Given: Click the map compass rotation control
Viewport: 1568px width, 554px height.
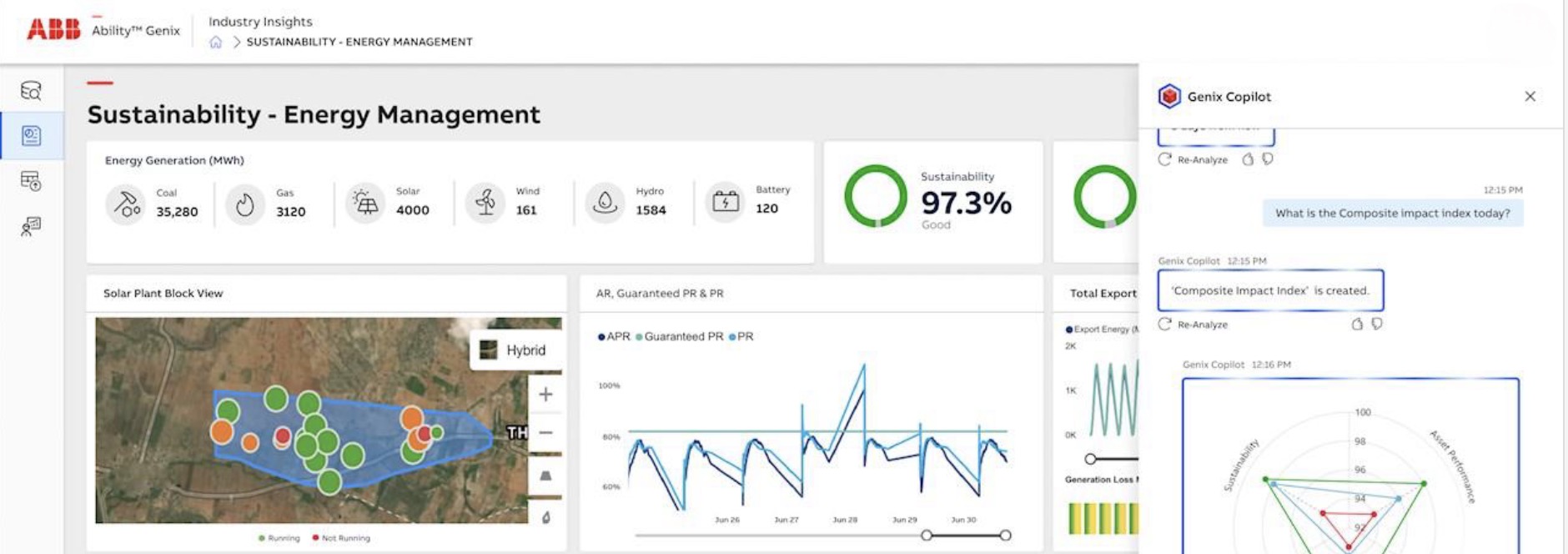Looking at the screenshot, I should (545, 517).
